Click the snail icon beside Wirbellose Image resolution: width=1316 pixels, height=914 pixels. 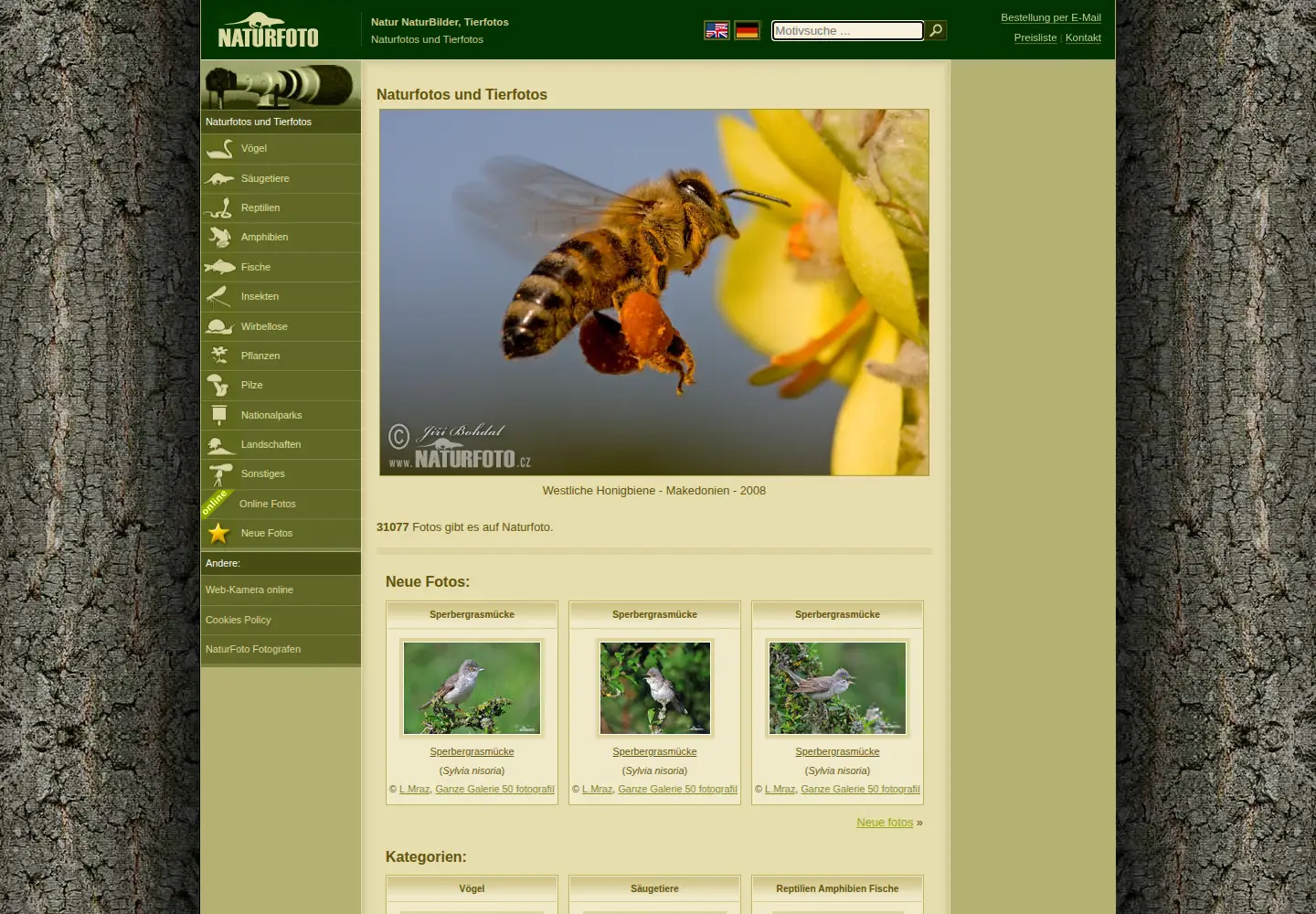pos(219,326)
